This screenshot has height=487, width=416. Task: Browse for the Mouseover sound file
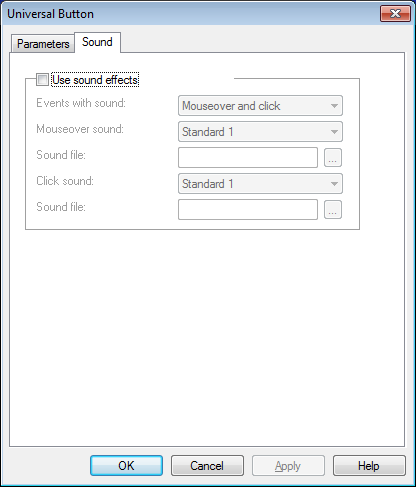click(x=333, y=158)
